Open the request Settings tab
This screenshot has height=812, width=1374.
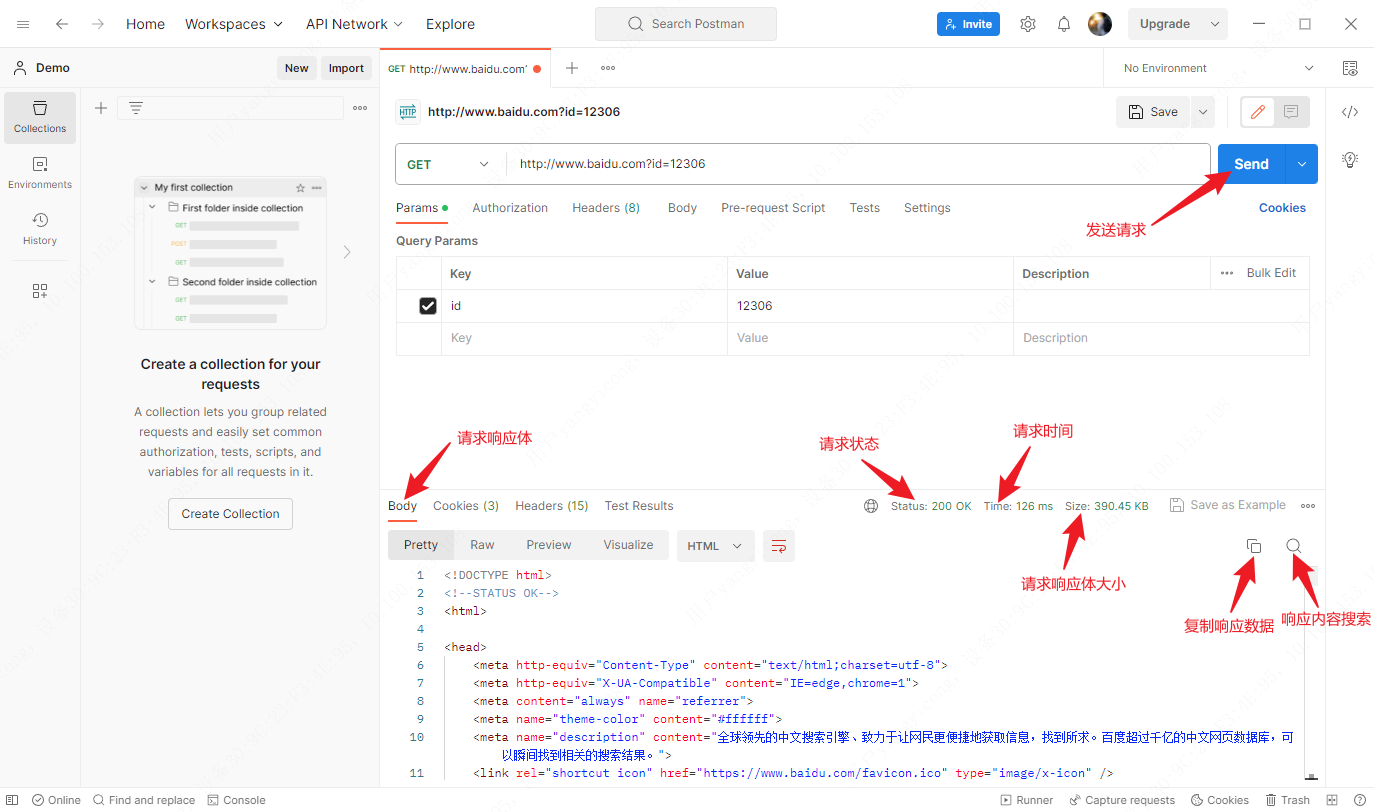tap(927, 208)
